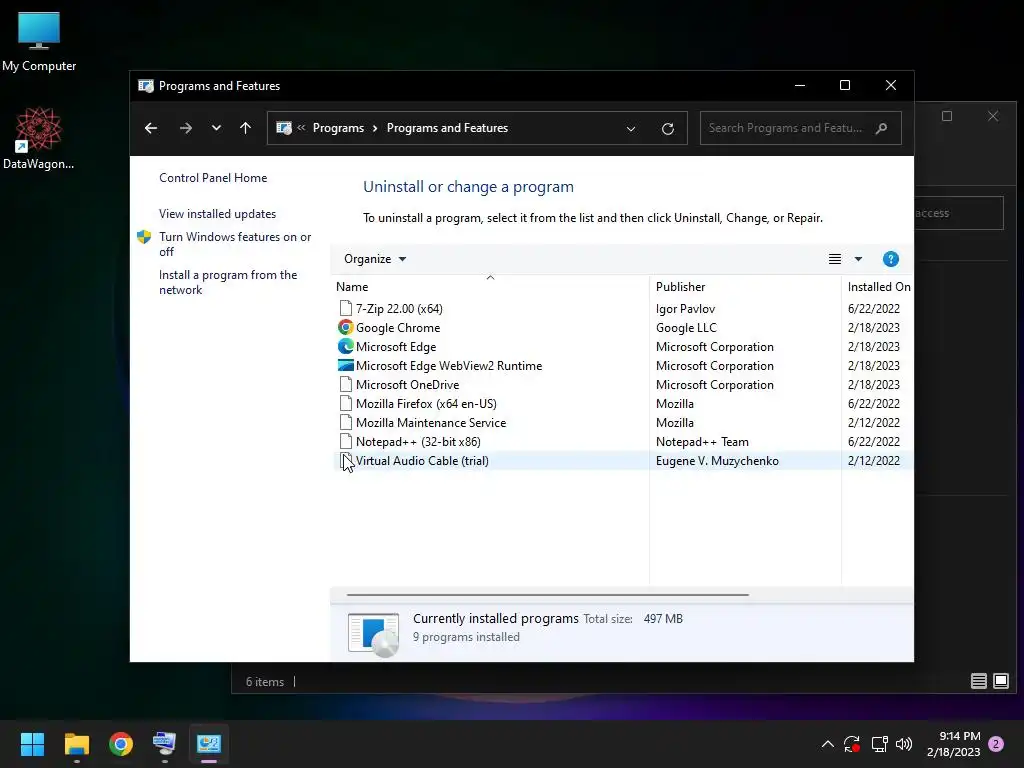Select the 7-Zip 22.00 (x64) name

coord(399,308)
